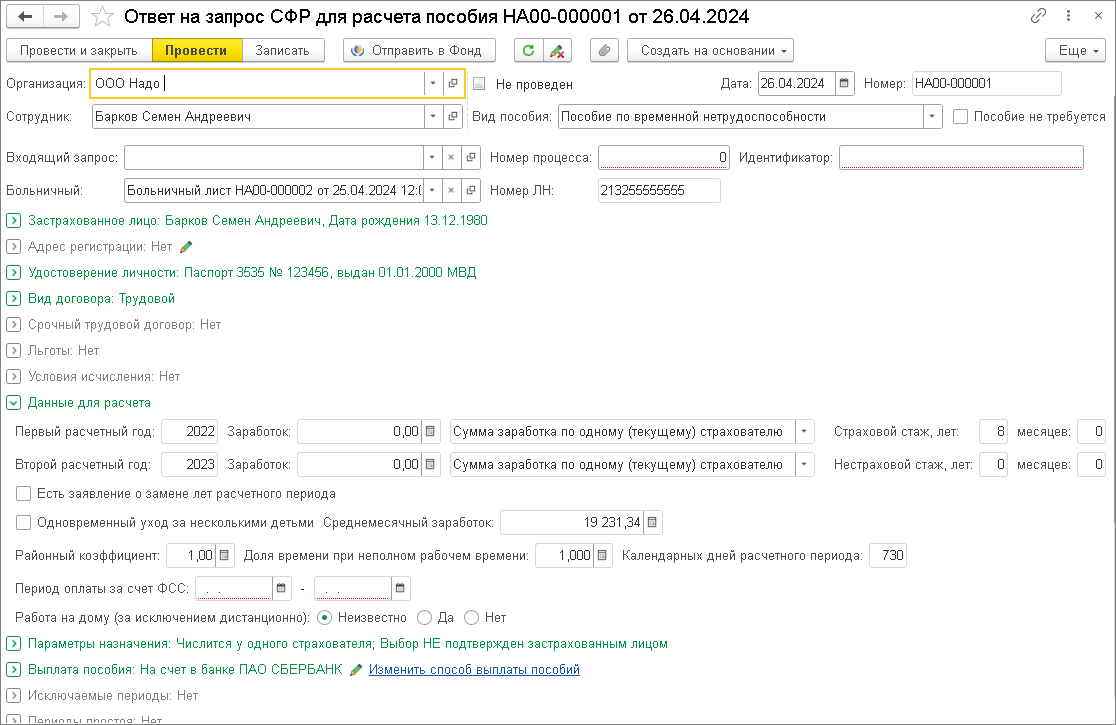Focus the Номер процесса field
The image size is (1116, 725).
click(x=663, y=157)
